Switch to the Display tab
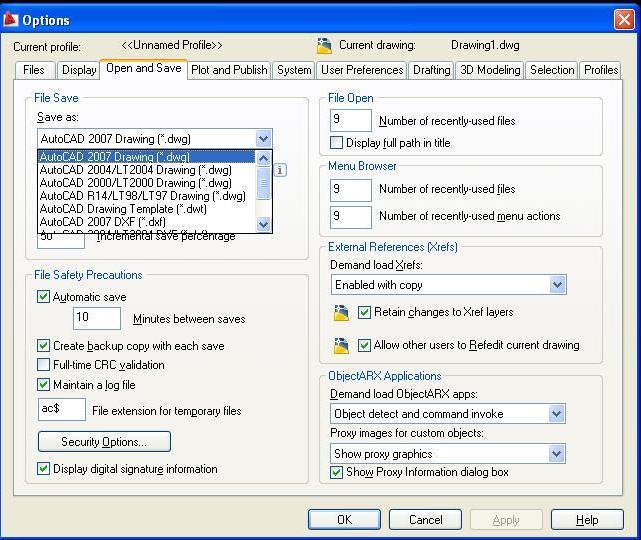The height and width of the screenshot is (540, 641). 79,70
